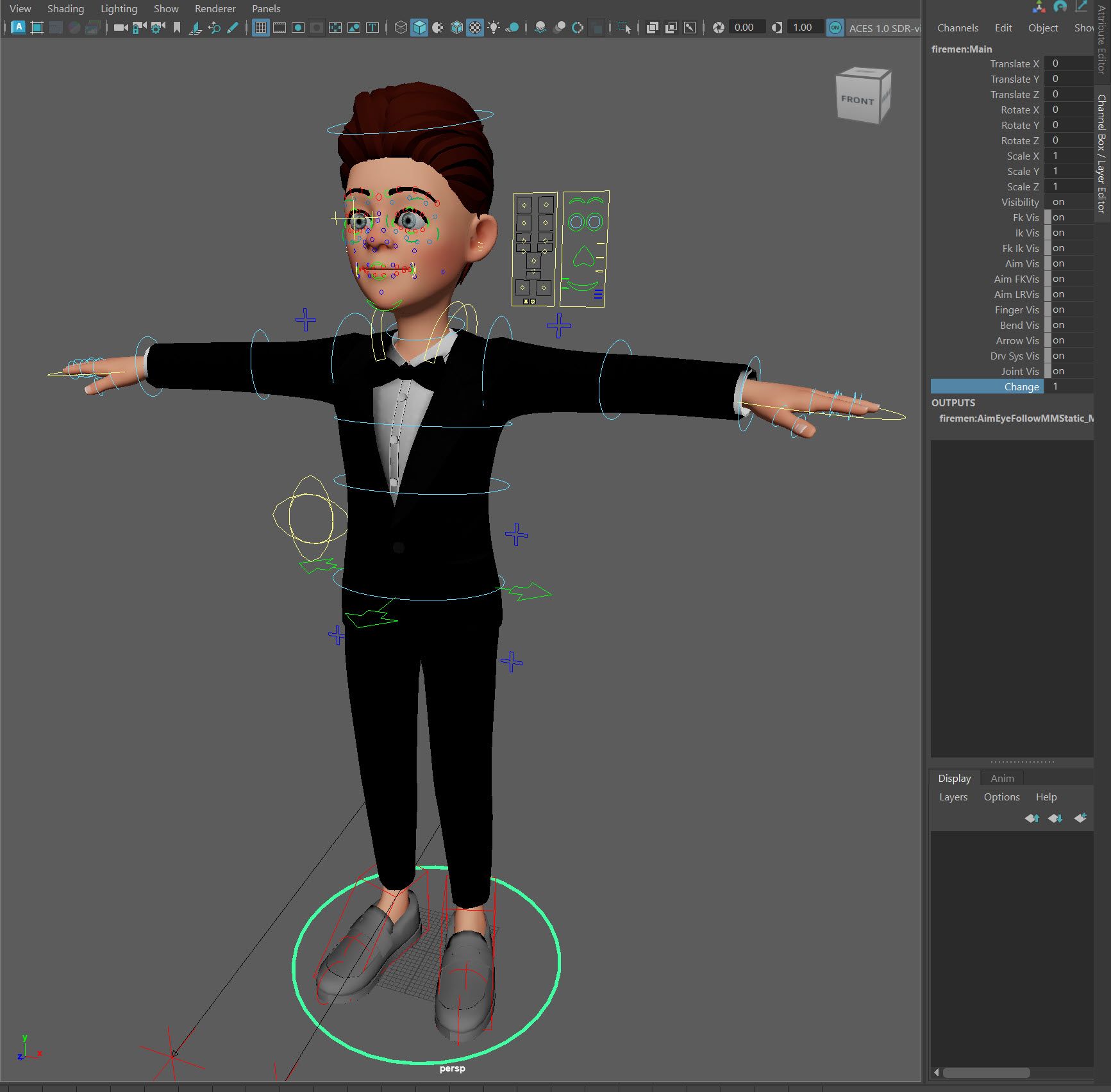Toggle textured display checker icon

(x=475, y=28)
